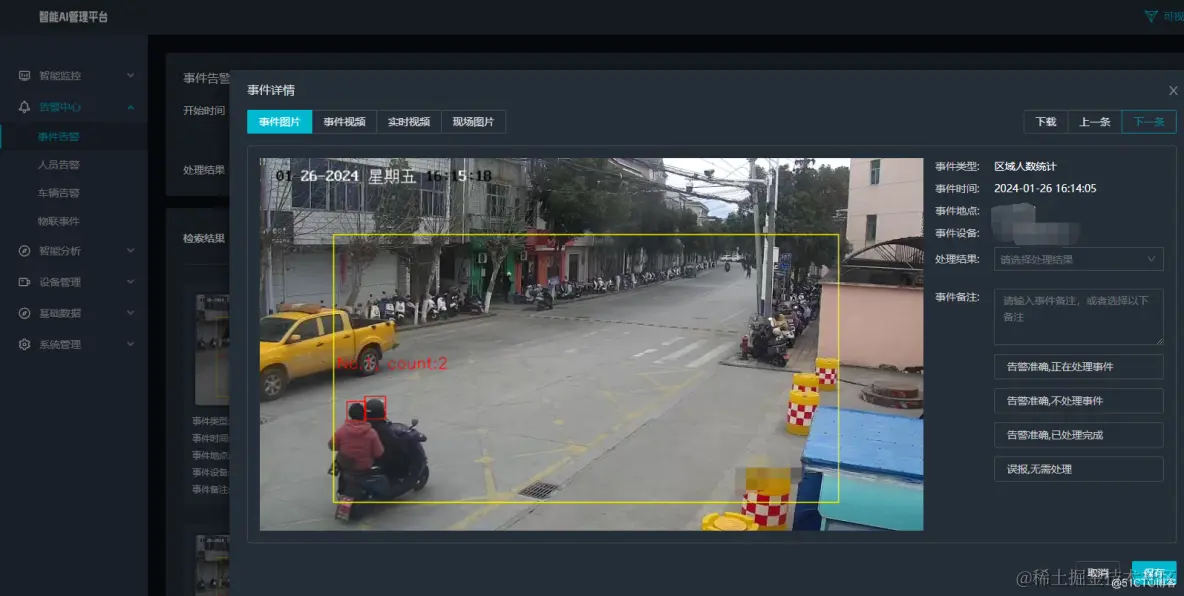Switch to the 现场图片 tab

click(x=473, y=122)
